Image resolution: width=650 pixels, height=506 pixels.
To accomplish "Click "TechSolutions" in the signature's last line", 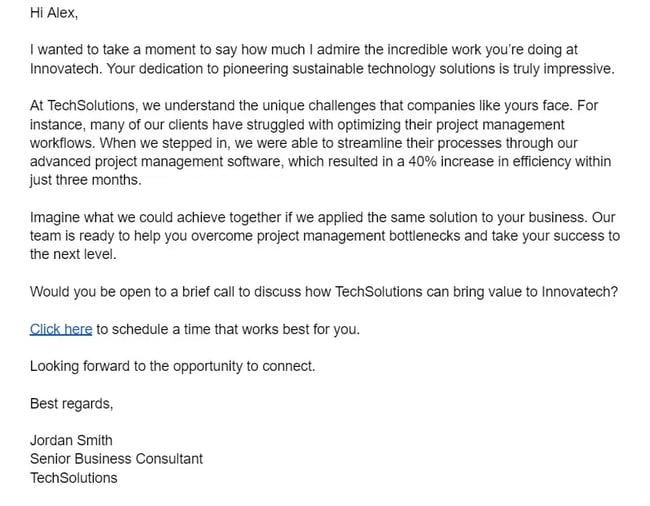I will pyautogui.click(x=73, y=478).
